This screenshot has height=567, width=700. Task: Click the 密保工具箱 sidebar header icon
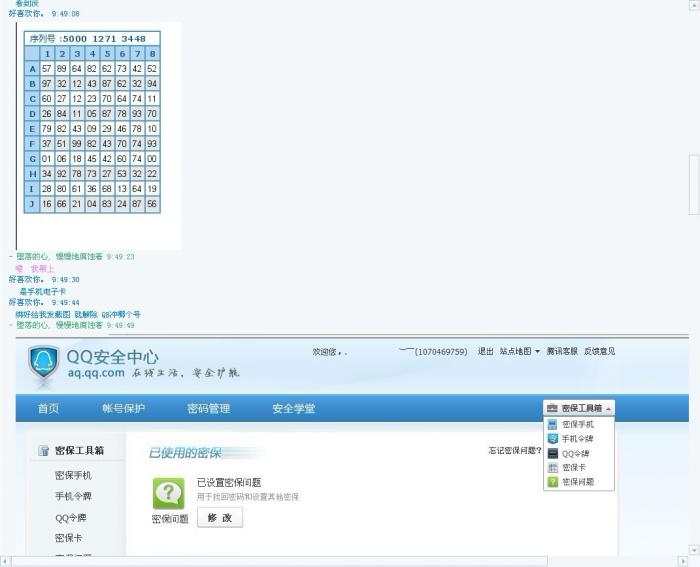[43, 450]
